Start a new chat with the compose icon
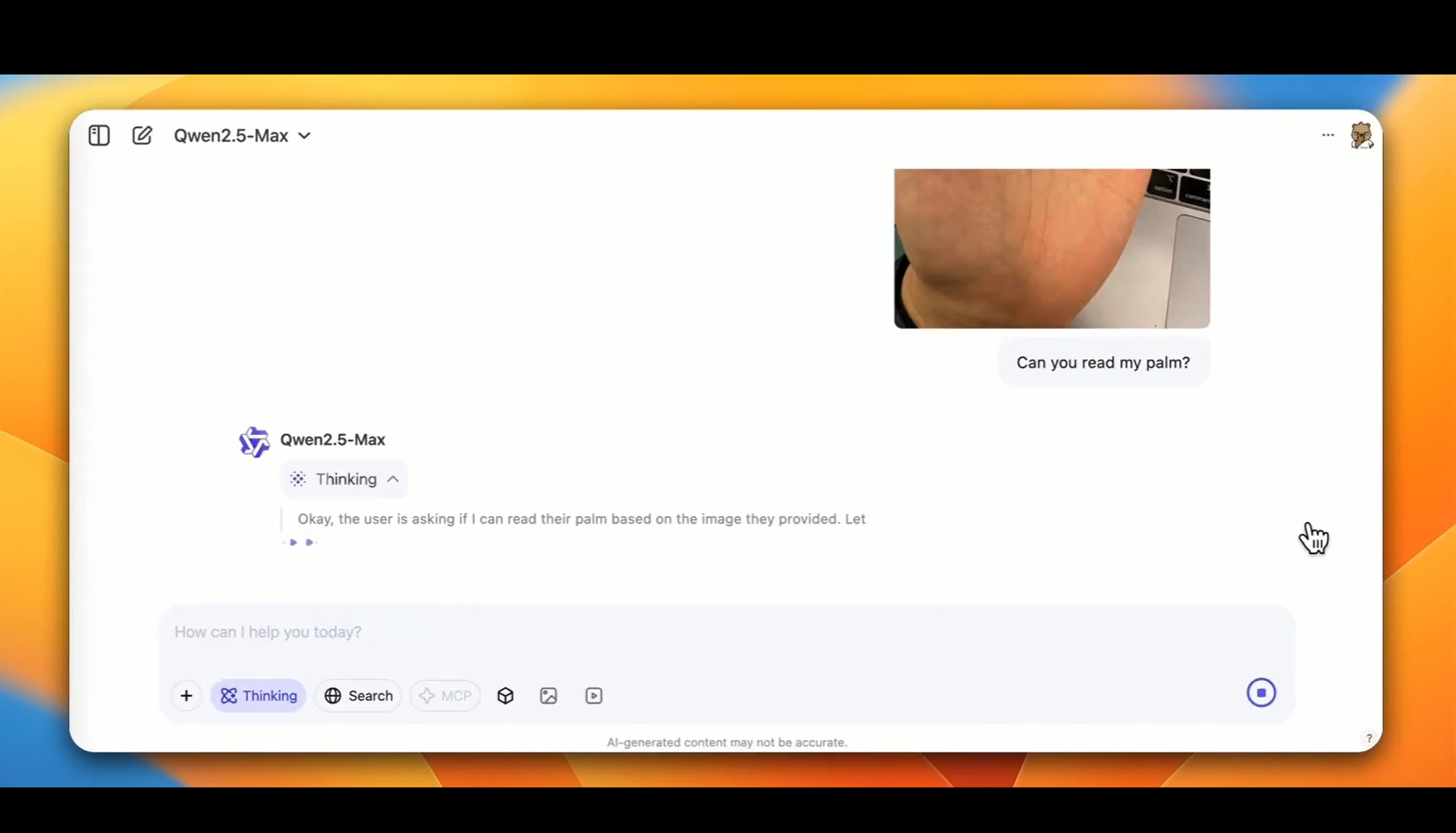The image size is (1456, 833). [x=142, y=135]
